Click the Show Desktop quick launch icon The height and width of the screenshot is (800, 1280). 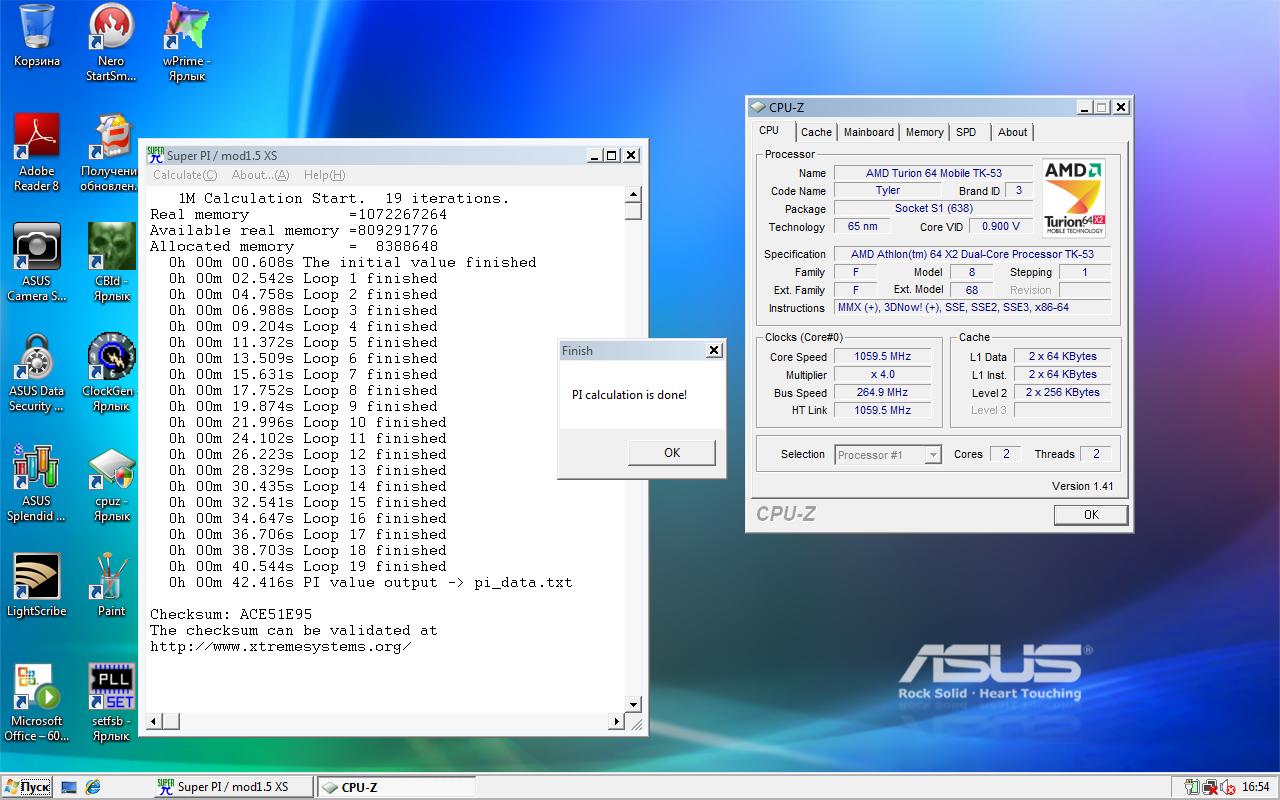point(69,787)
